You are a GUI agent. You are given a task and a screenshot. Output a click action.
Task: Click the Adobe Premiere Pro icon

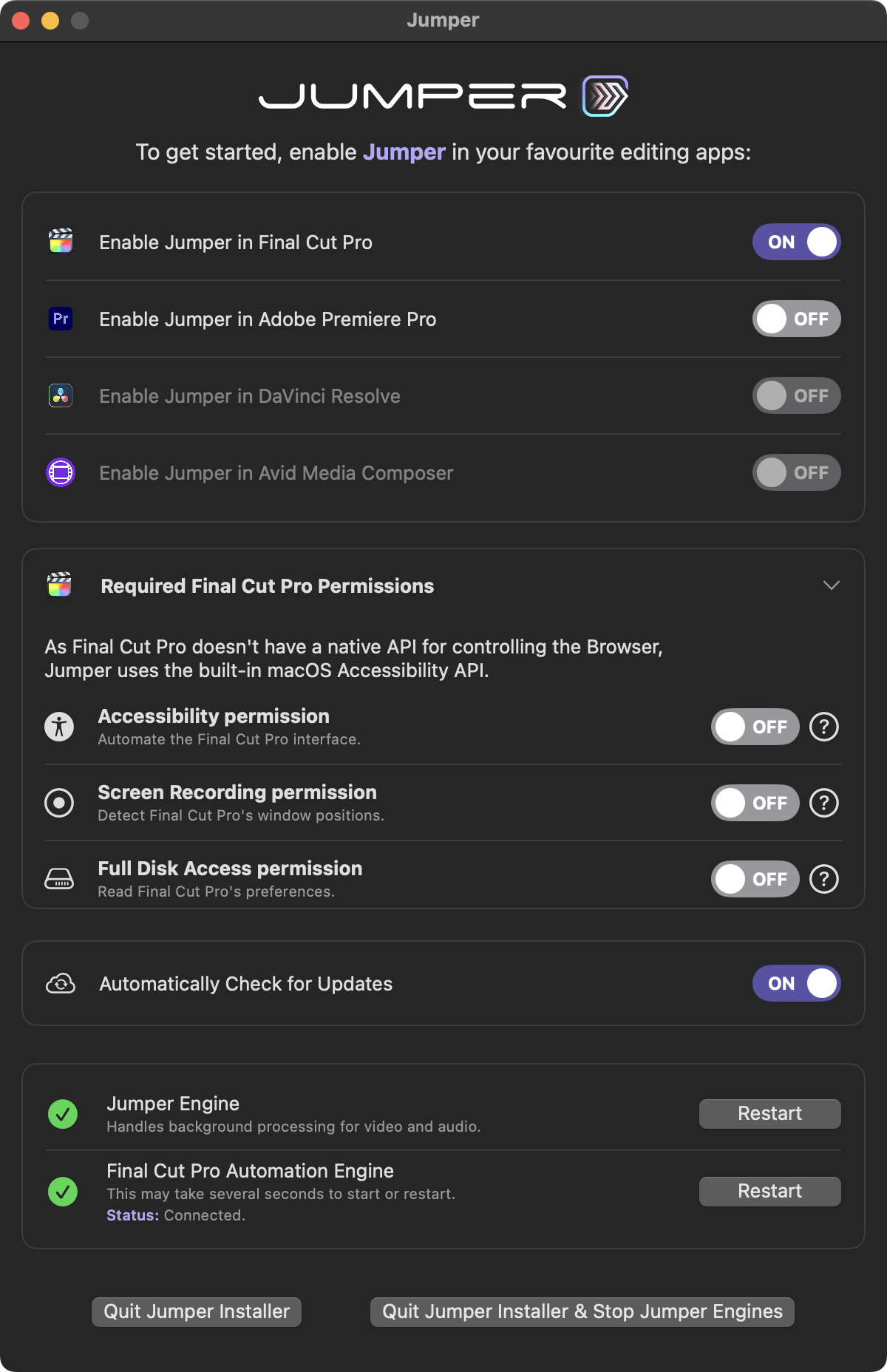pyautogui.click(x=61, y=319)
